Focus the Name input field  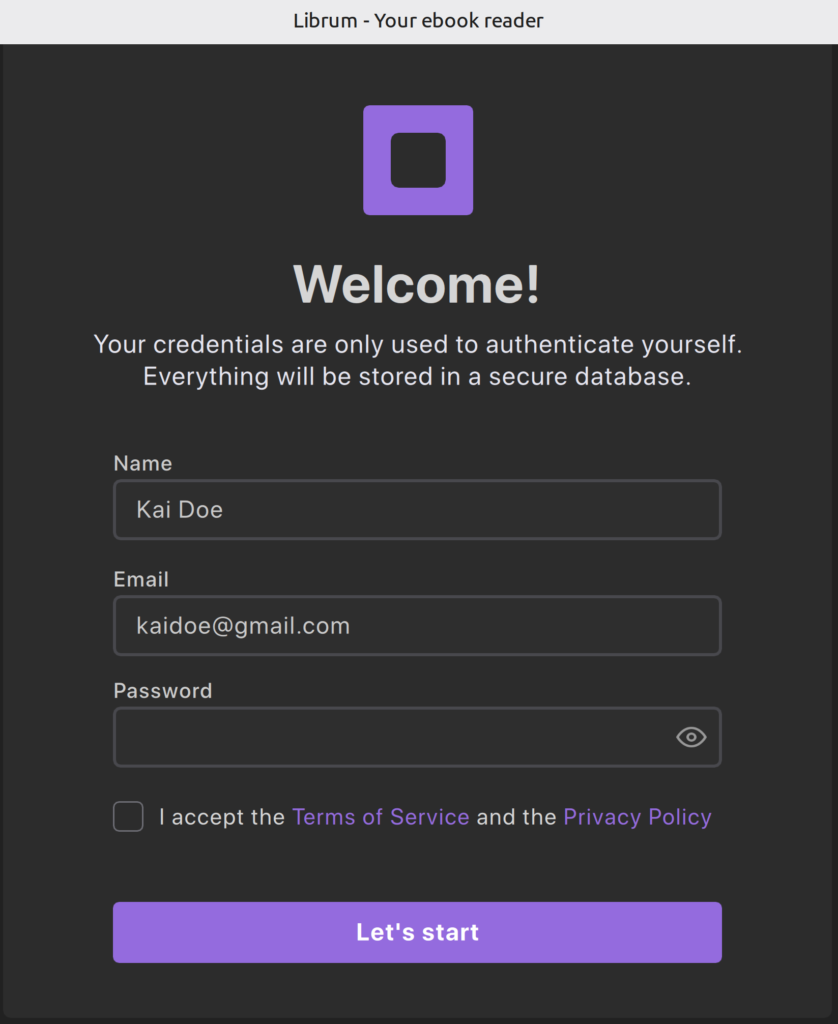tap(417, 510)
